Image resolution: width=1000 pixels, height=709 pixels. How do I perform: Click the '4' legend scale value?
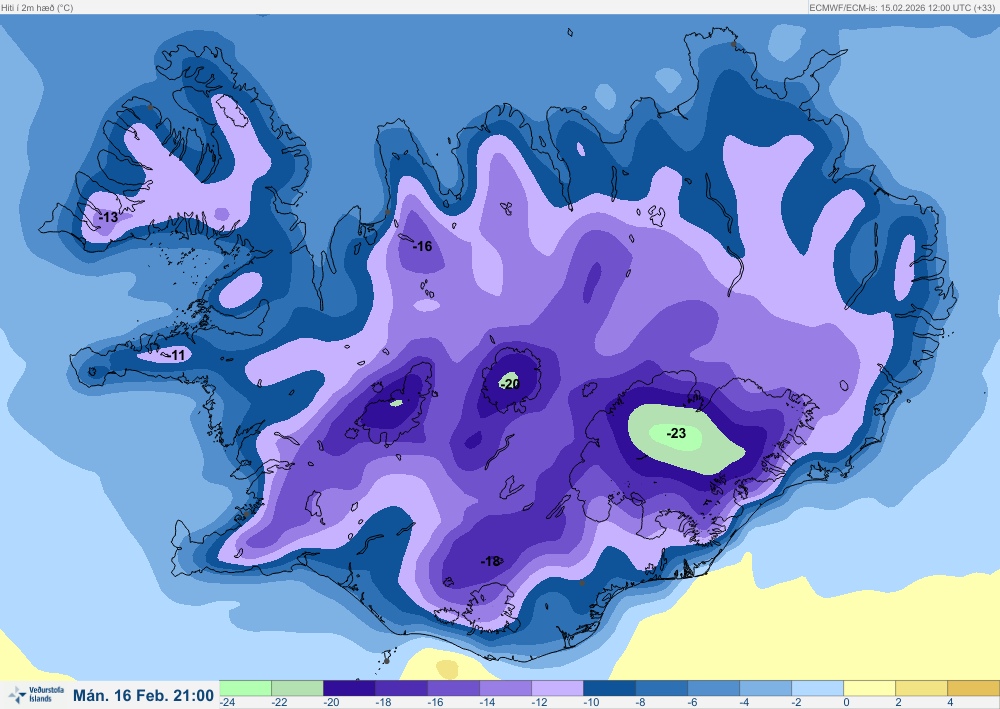(x=950, y=703)
